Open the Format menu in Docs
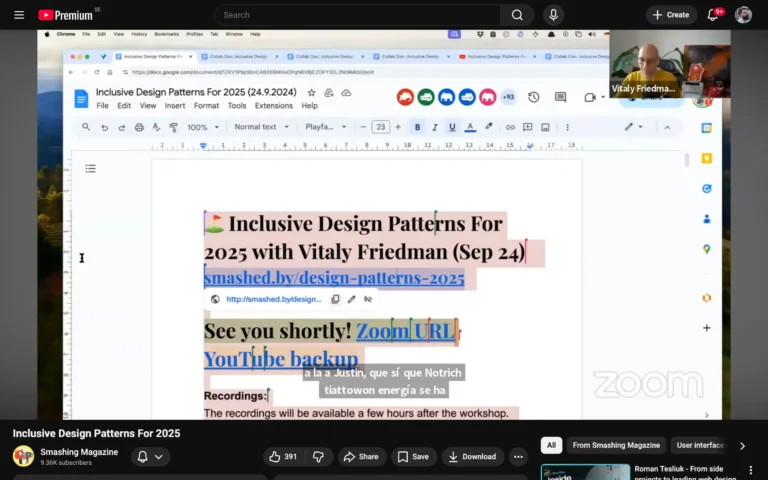This screenshot has height=480, width=768. [206, 105]
